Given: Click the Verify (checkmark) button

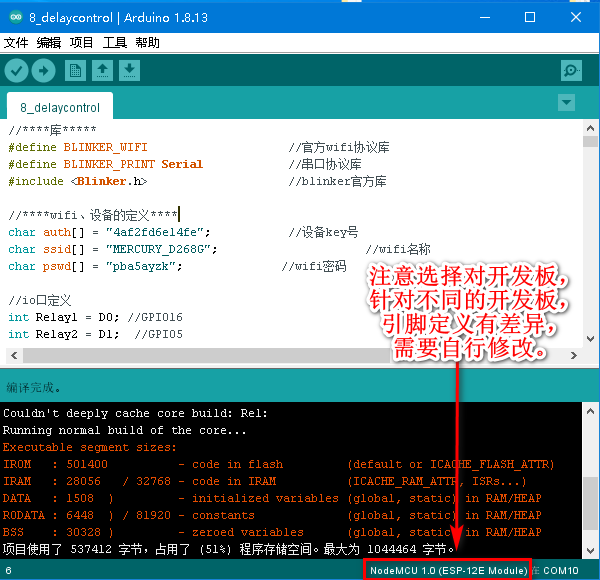Looking at the screenshot, I should [x=16, y=70].
